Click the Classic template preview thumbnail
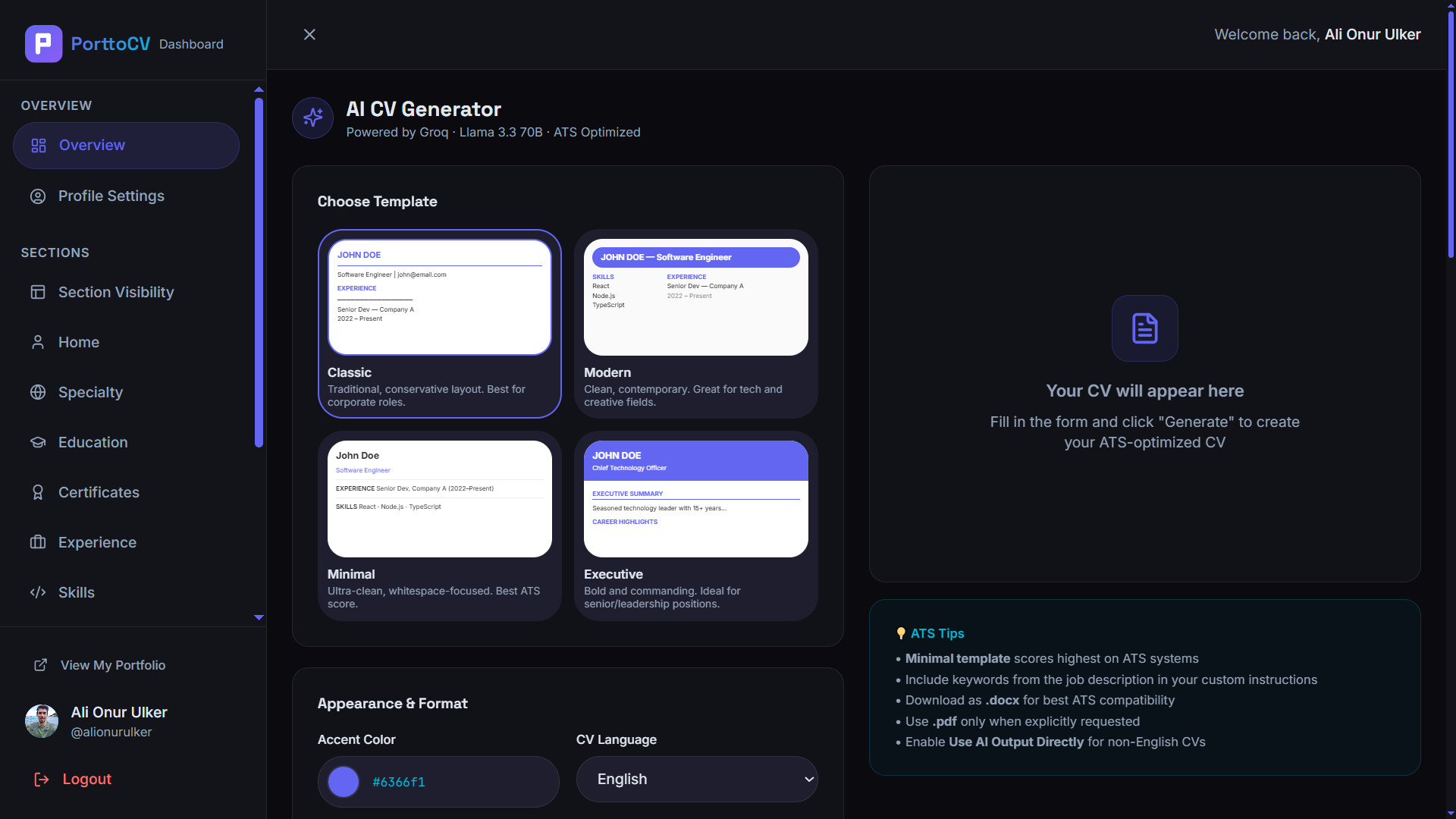Image resolution: width=1456 pixels, height=819 pixels. point(440,297)
